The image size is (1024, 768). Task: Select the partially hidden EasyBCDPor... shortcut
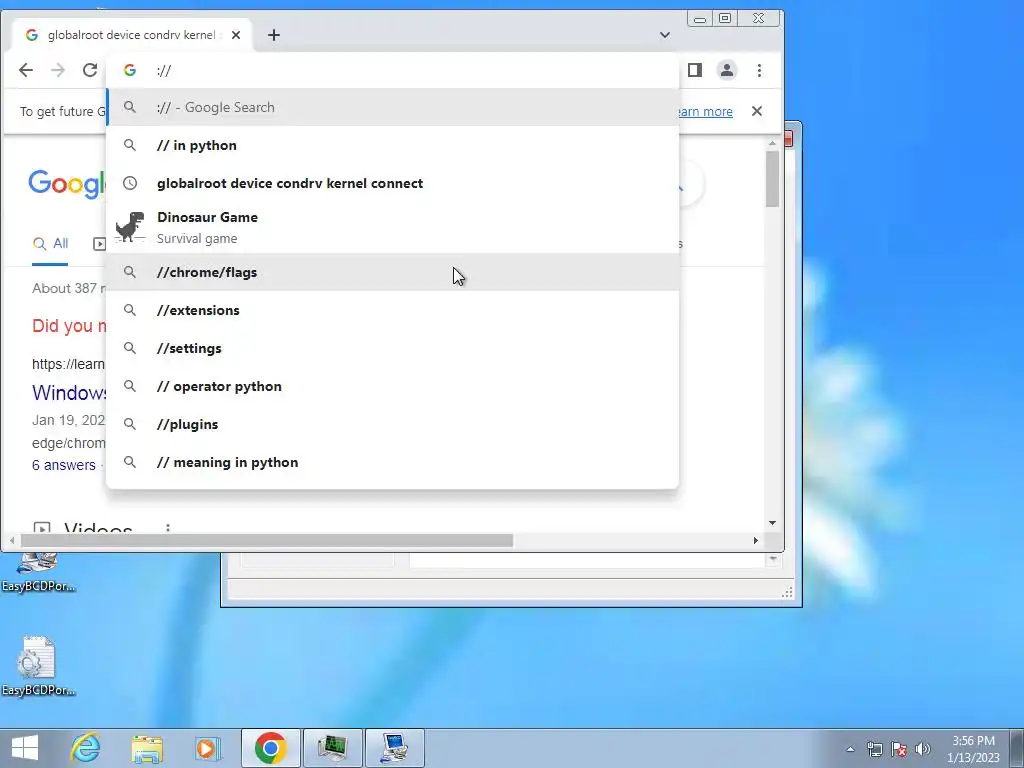click(38, 573)
